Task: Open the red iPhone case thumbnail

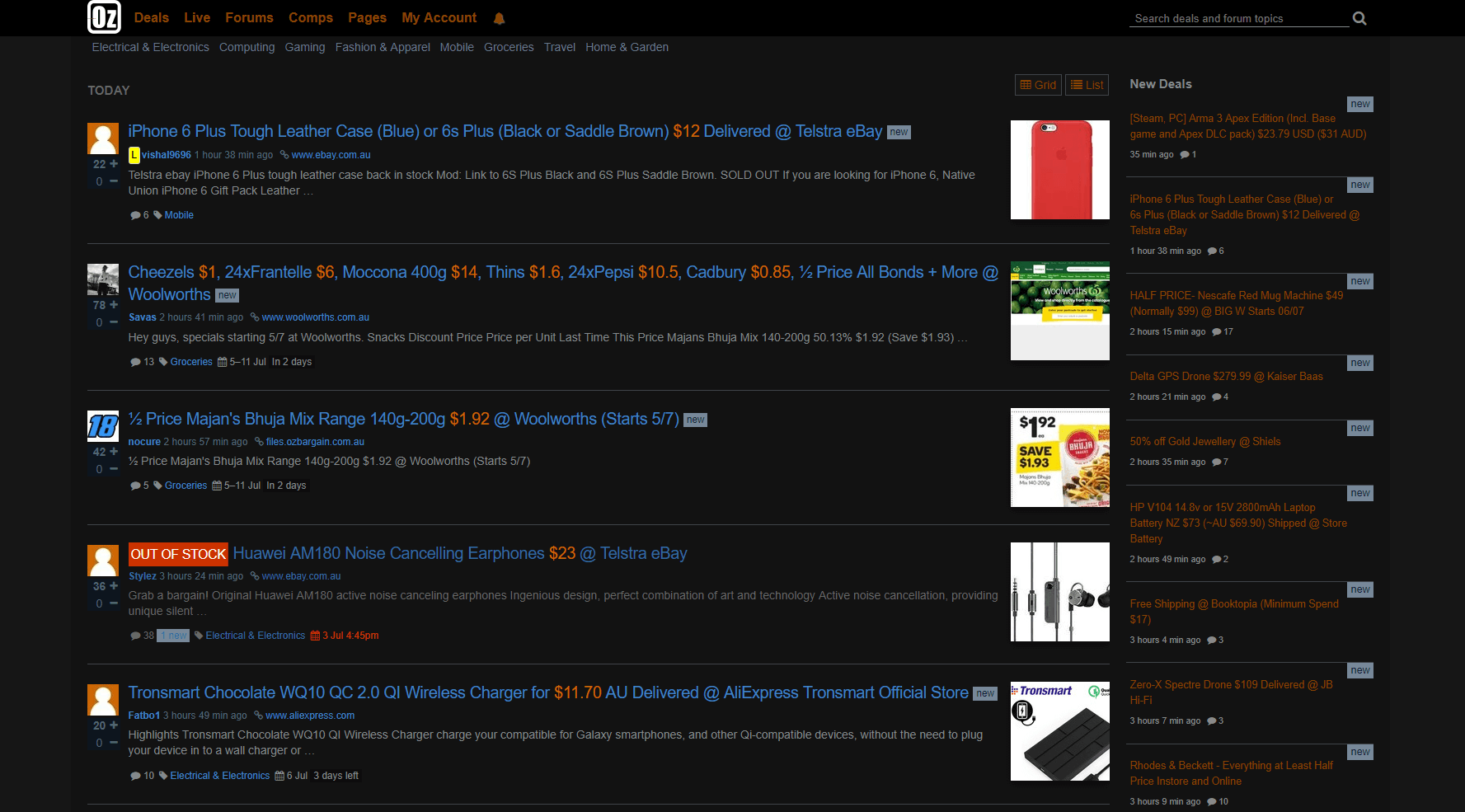Action: pyautogui.click(x=1060, y=170)
